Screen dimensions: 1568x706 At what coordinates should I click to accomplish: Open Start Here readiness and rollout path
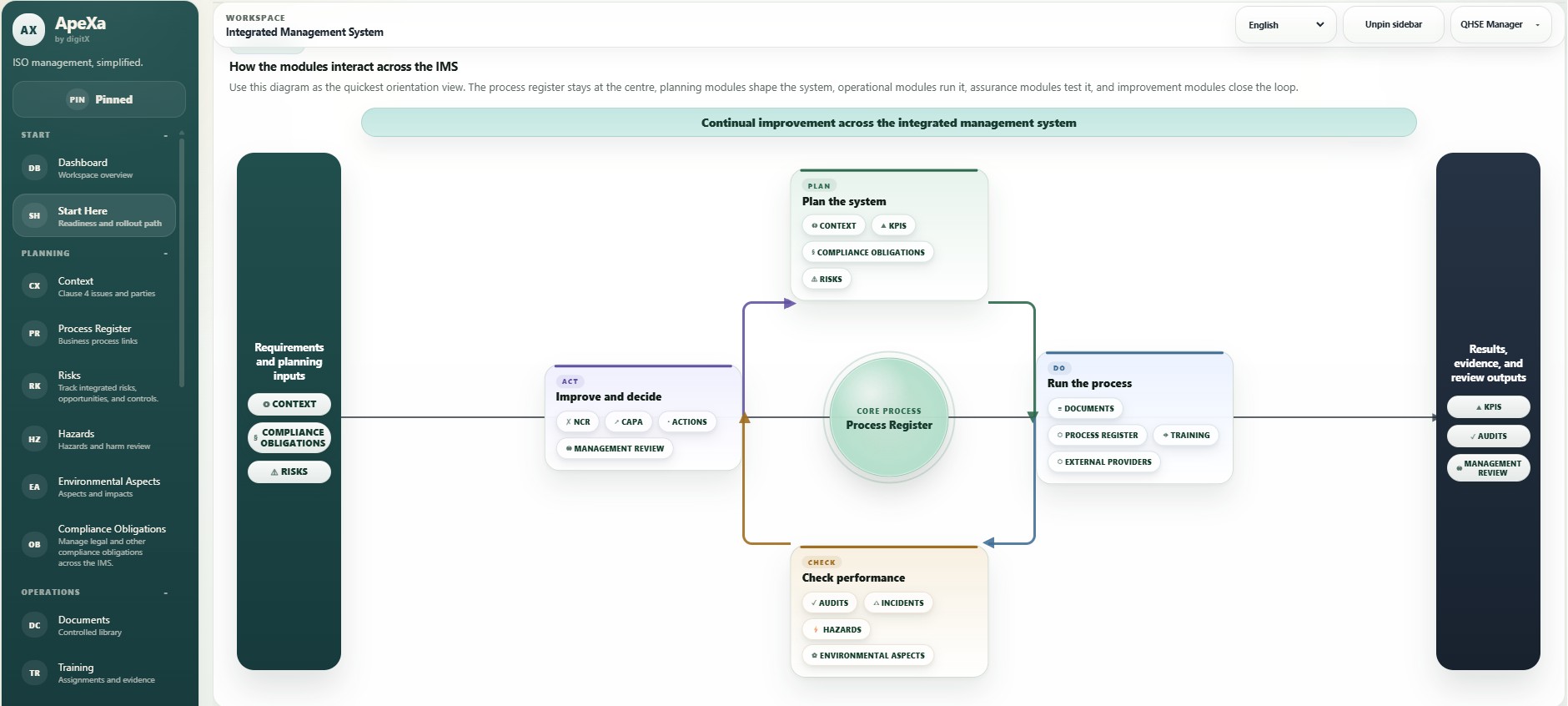pos(94,215)
